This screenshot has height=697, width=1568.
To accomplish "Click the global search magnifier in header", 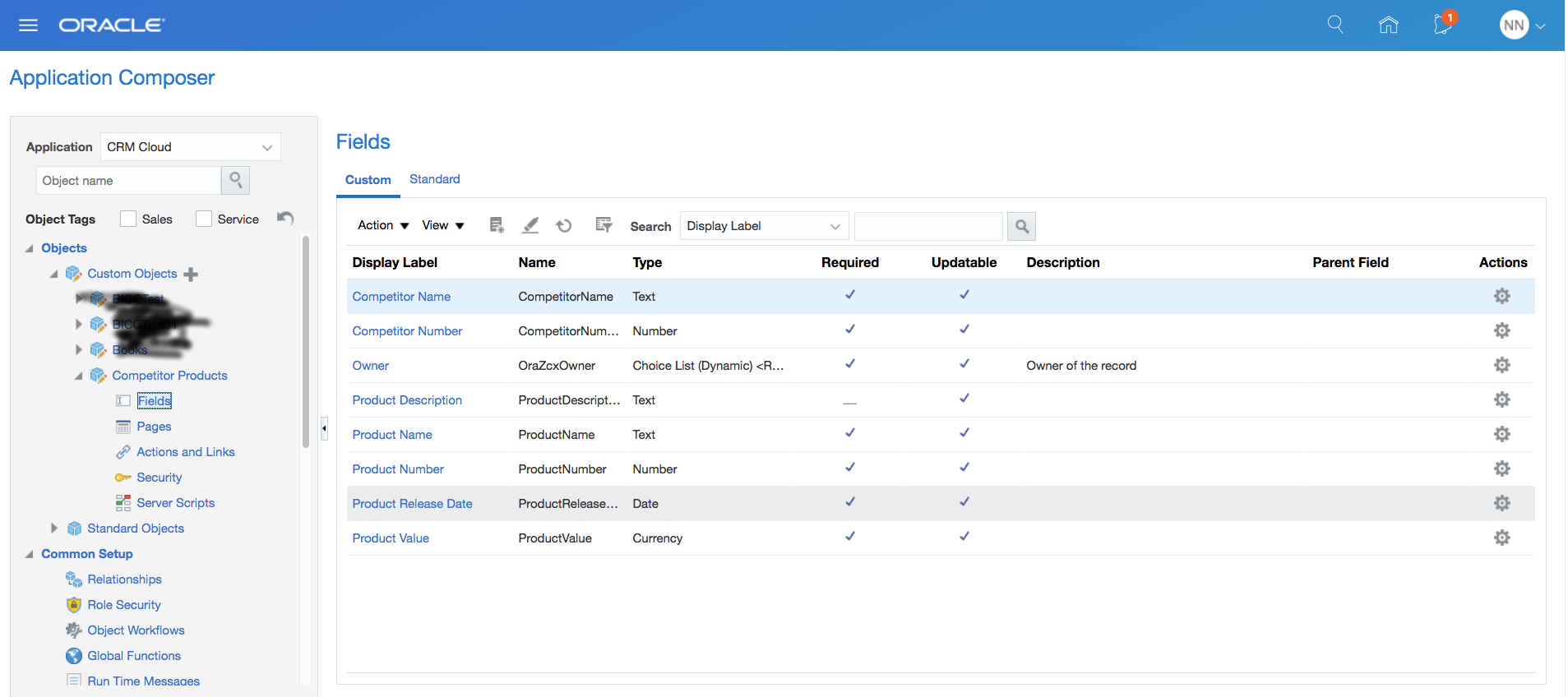I will pyautogui.click(x=1335, y=25).
